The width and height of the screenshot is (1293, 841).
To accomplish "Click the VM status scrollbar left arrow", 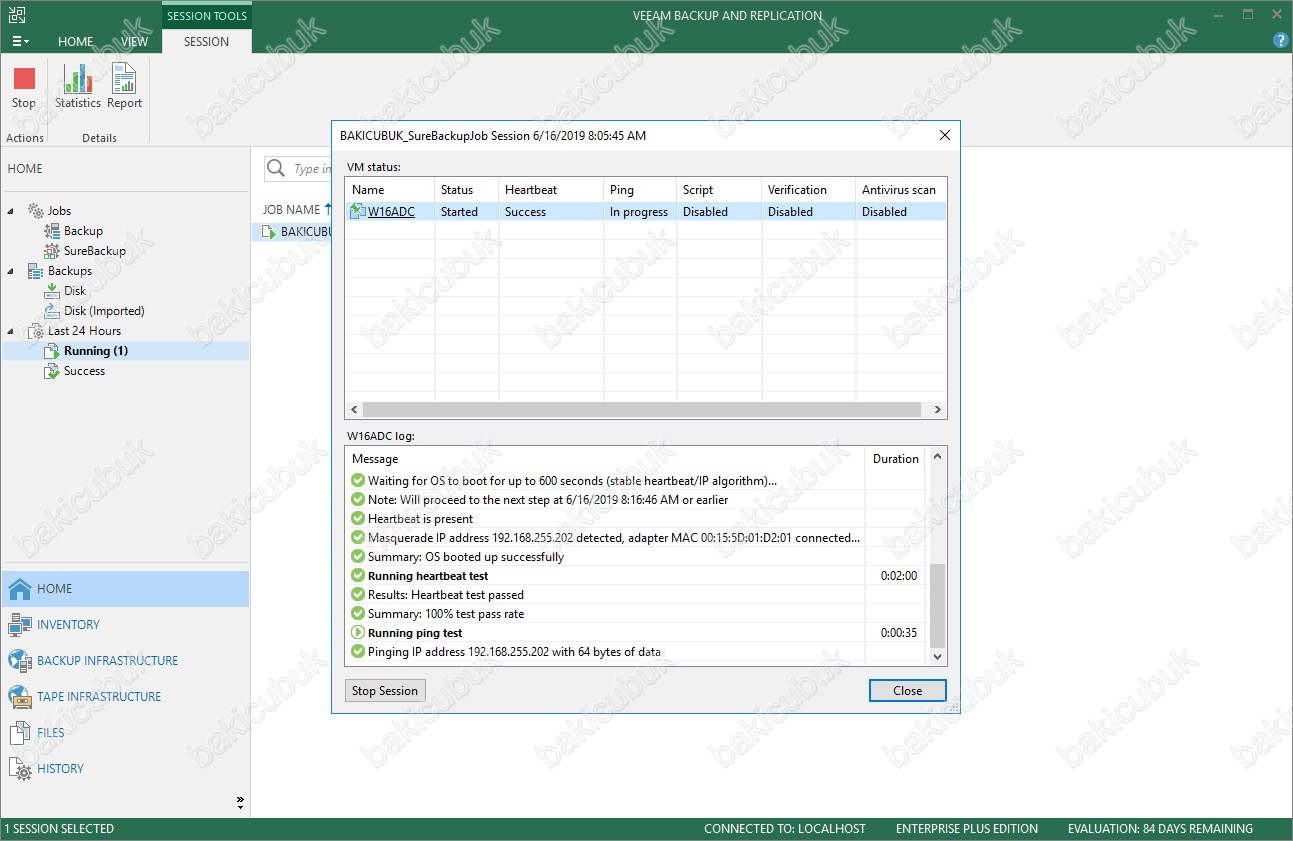I will tap(353, 410).
